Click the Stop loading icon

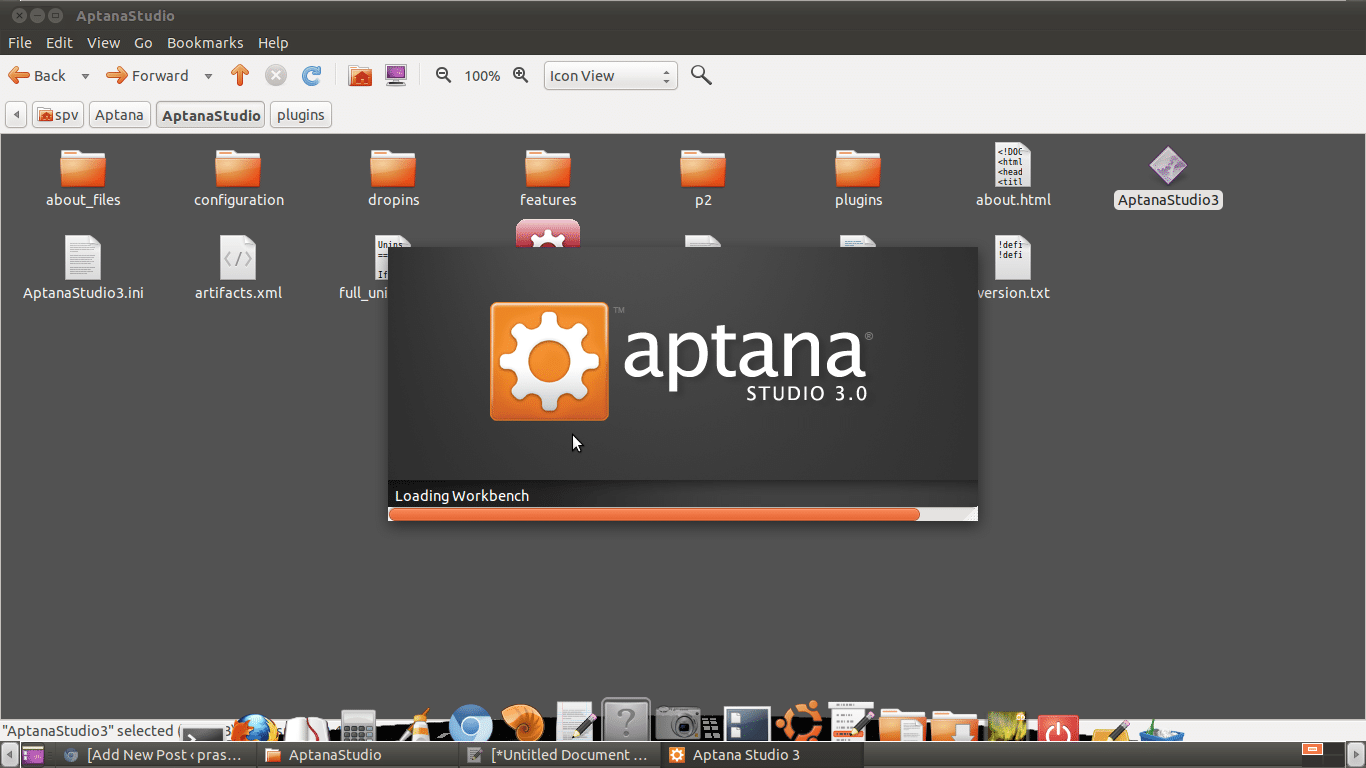tap(276, 75)
